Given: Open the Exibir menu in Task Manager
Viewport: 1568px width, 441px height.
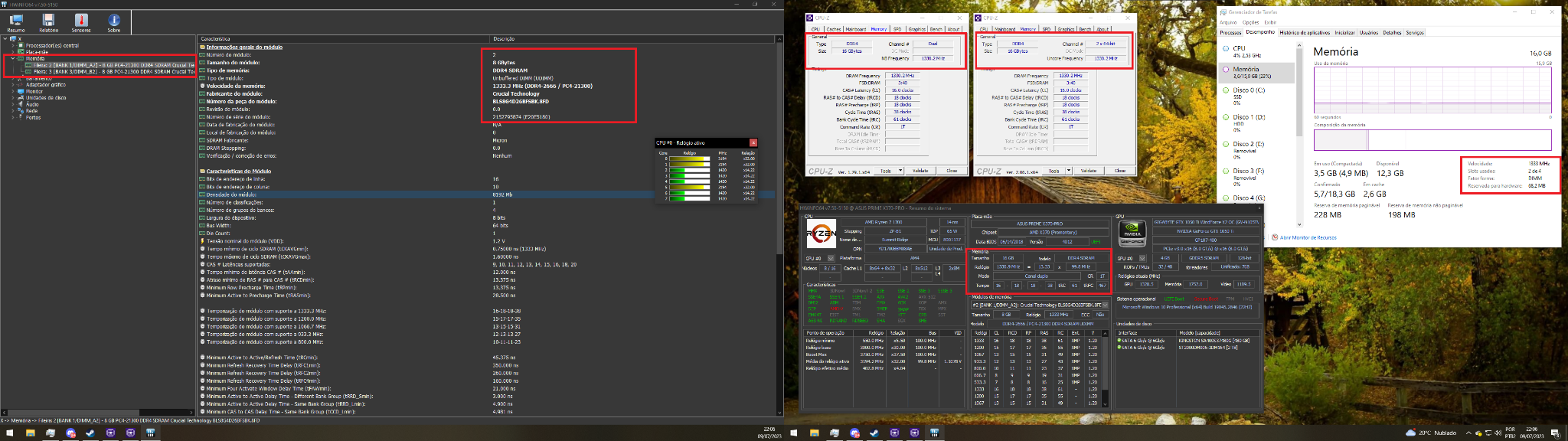Looking at the screenshot, I should [1270, 22].
